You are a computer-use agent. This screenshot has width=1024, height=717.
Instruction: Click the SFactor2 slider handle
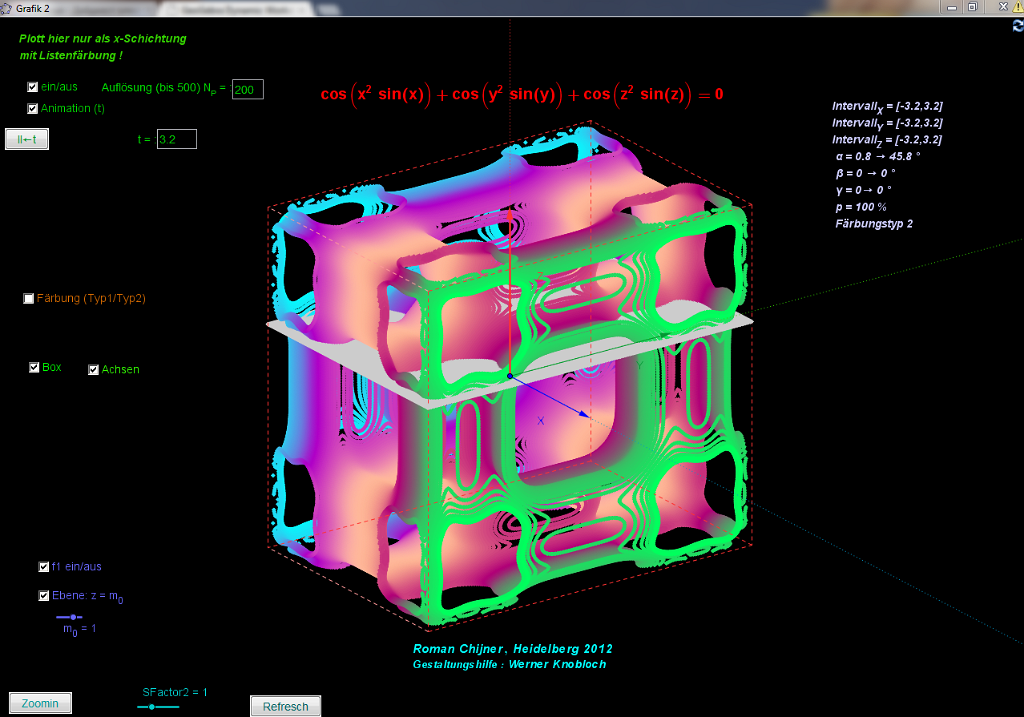(x=151, y=707)
